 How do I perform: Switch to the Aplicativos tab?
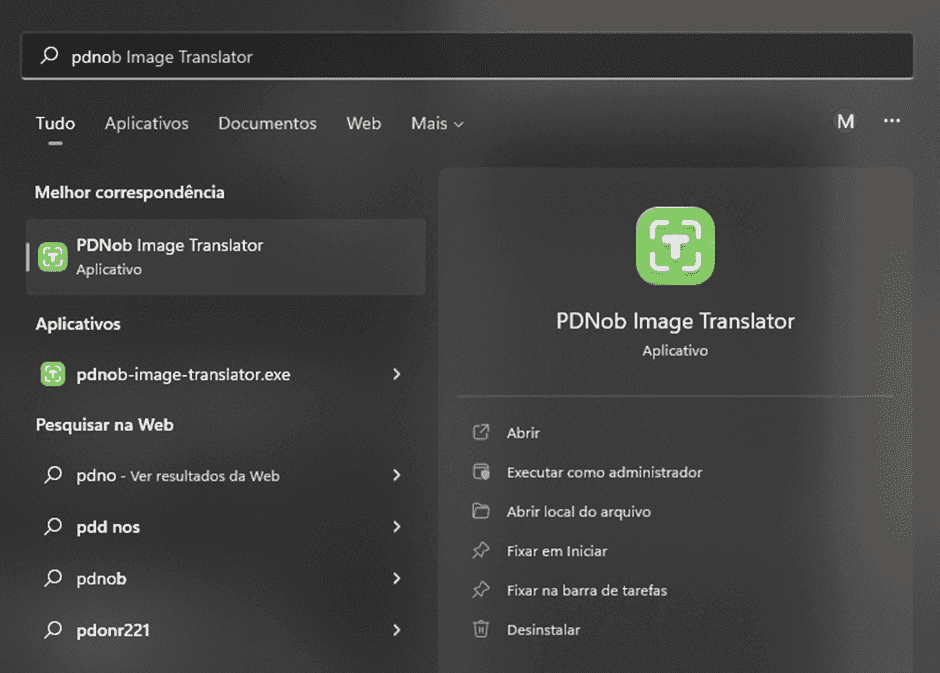146,123
